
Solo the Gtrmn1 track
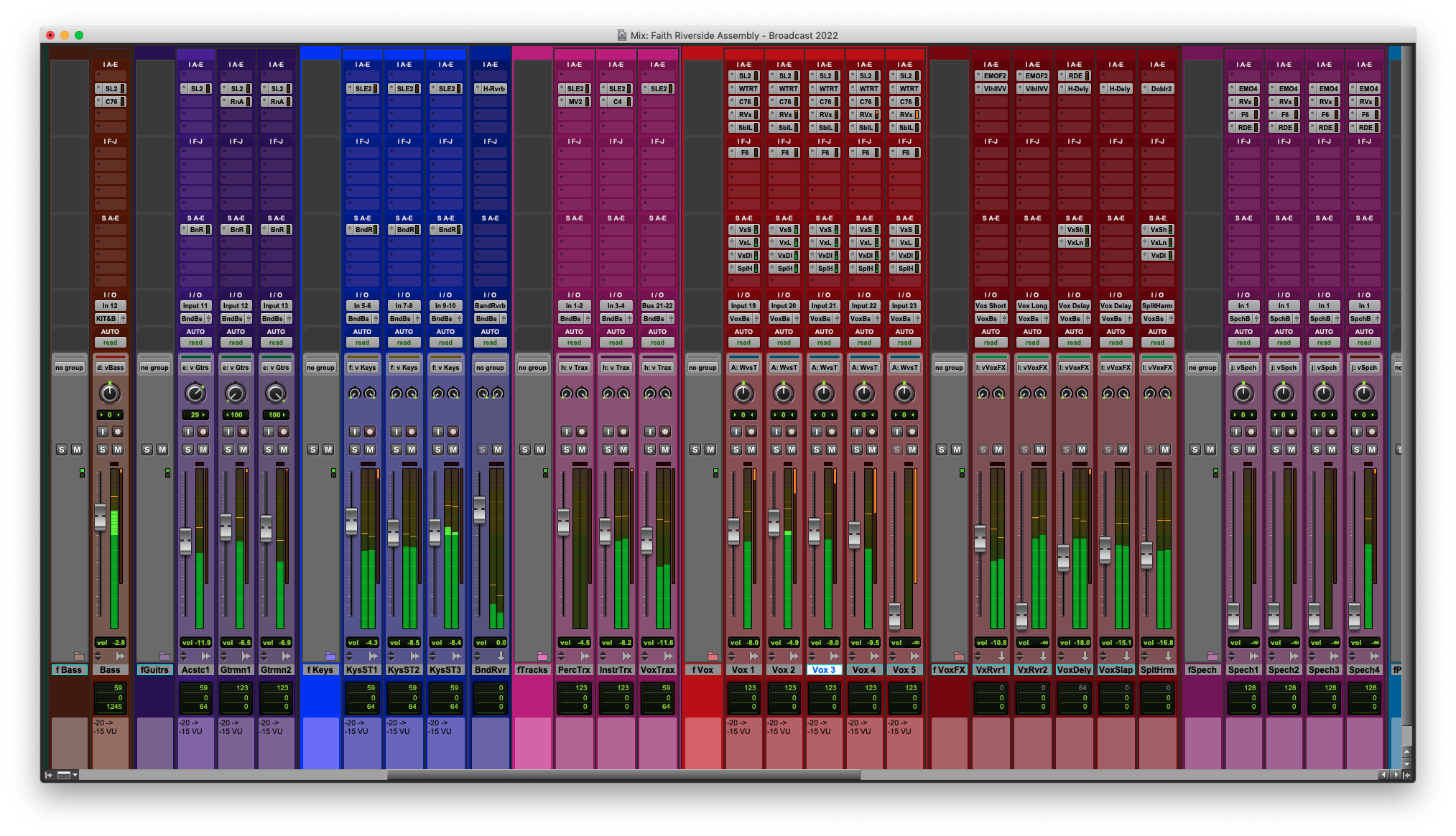point(228,449)
